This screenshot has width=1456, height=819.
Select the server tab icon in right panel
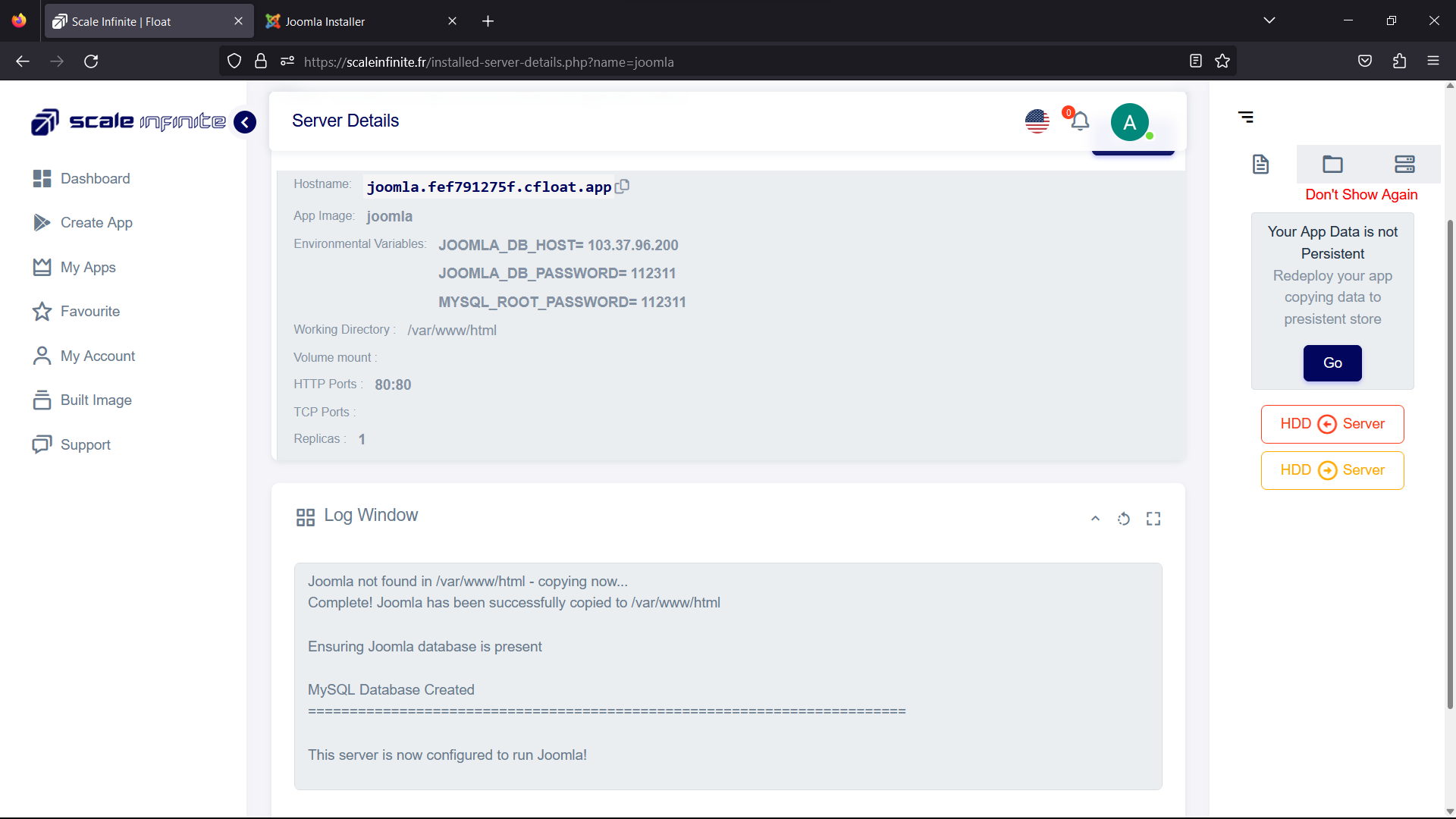coord(1404,164)
